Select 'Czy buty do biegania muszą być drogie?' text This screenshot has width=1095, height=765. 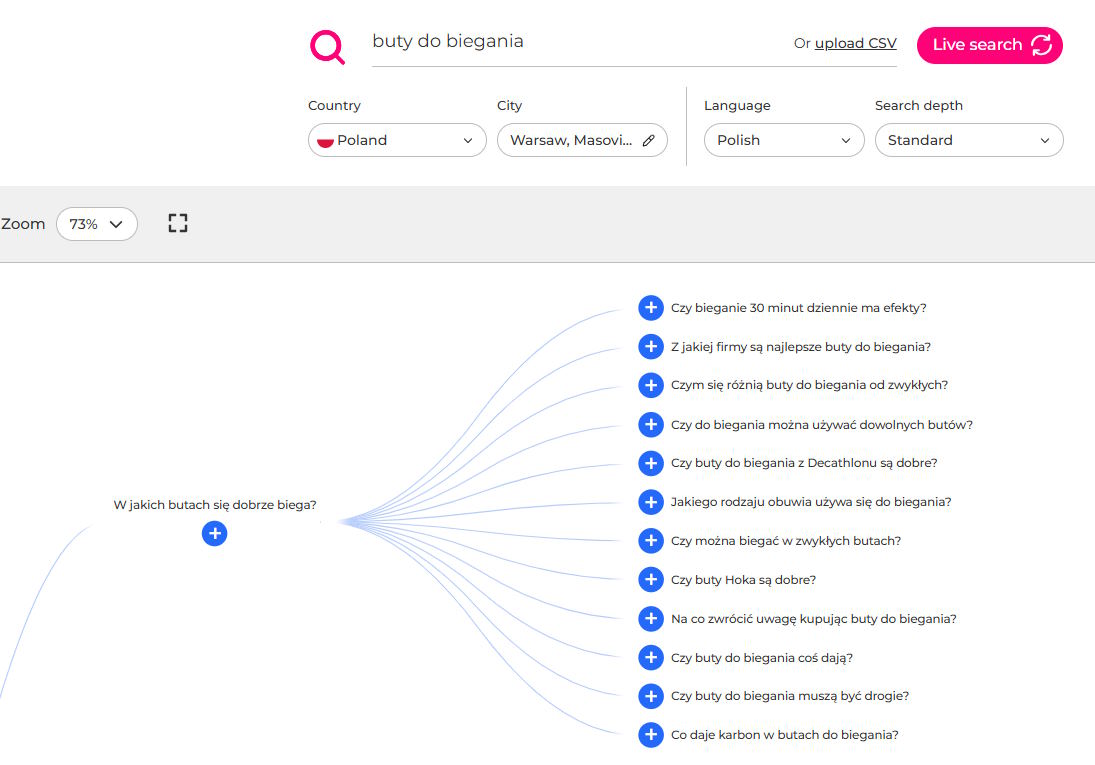pos(789,696)
